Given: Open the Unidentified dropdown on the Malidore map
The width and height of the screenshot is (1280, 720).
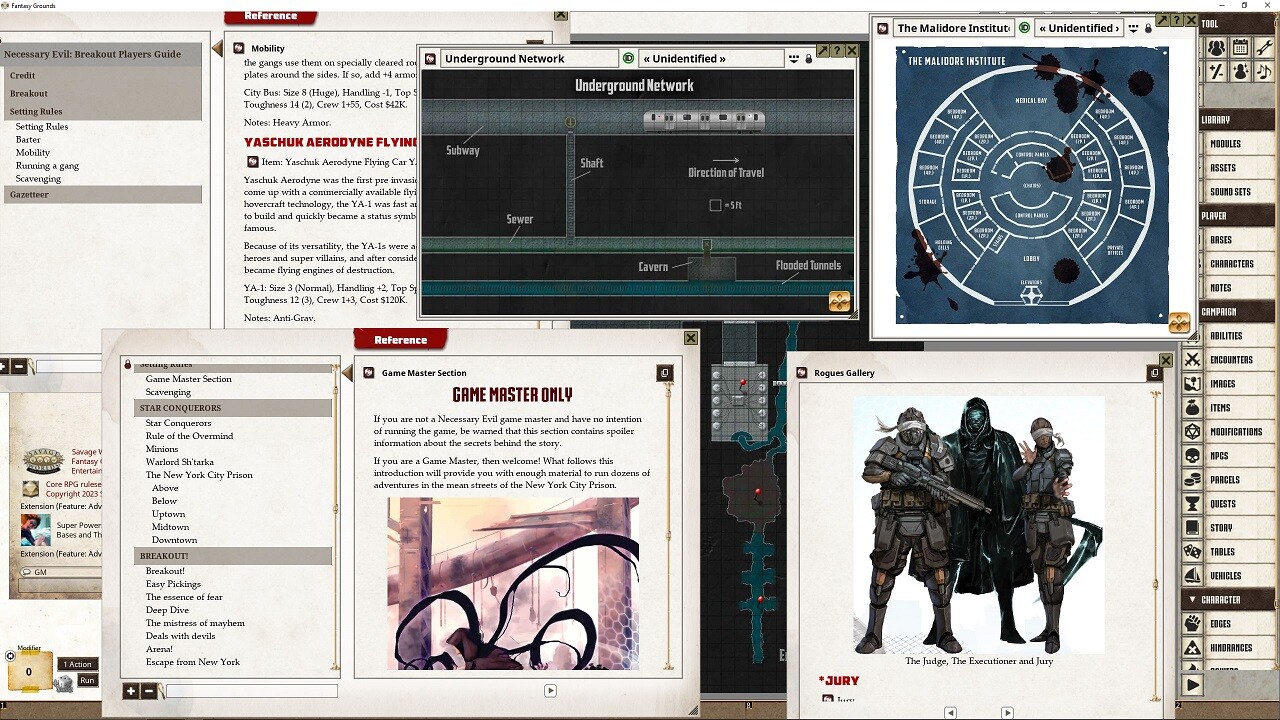Looking at the screenshot, I should click(1079, 28).
